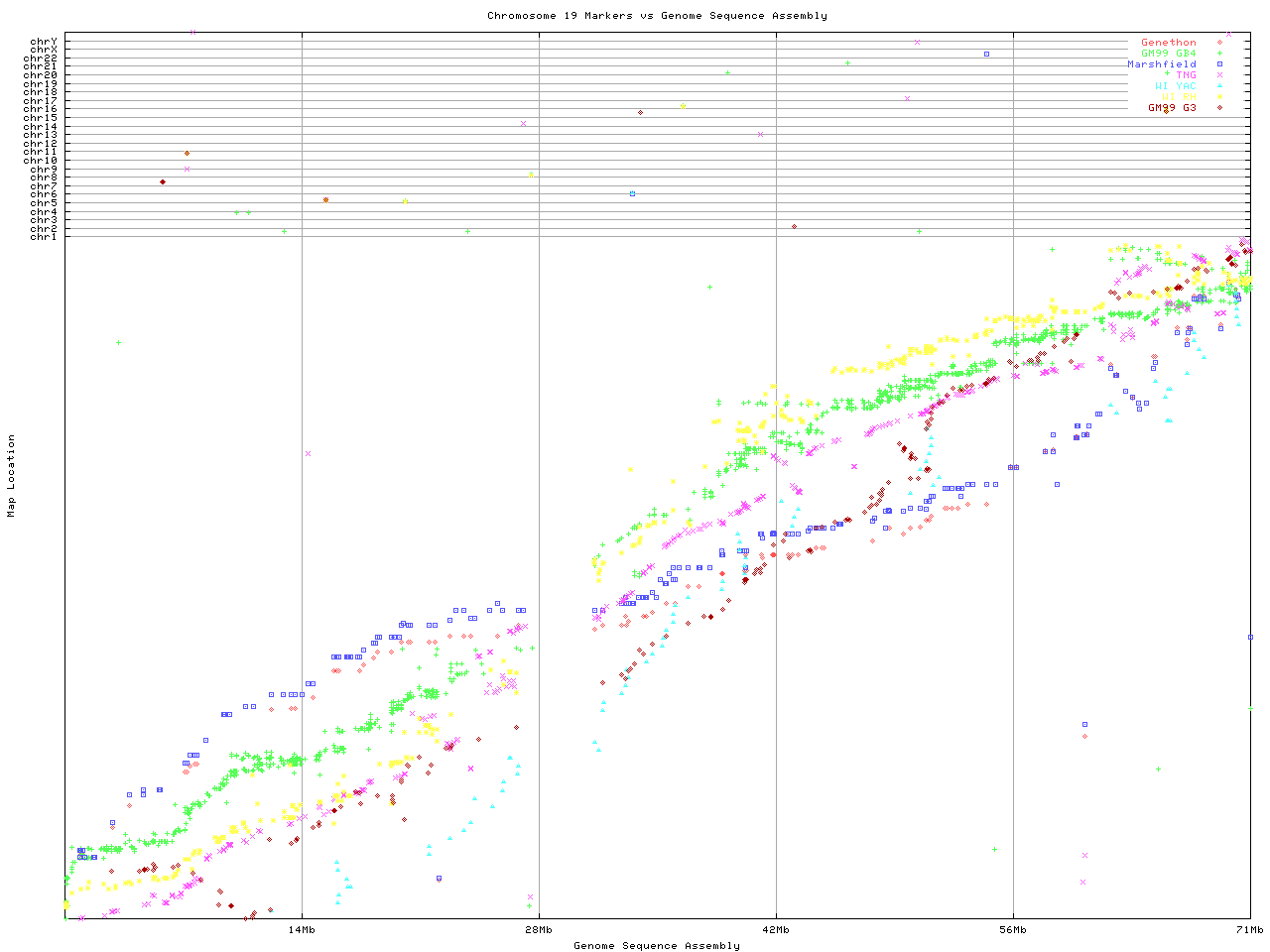The image size is (1270, 952).
Task: Click the vertical Map Location axis label
Action: click(12, 476)
